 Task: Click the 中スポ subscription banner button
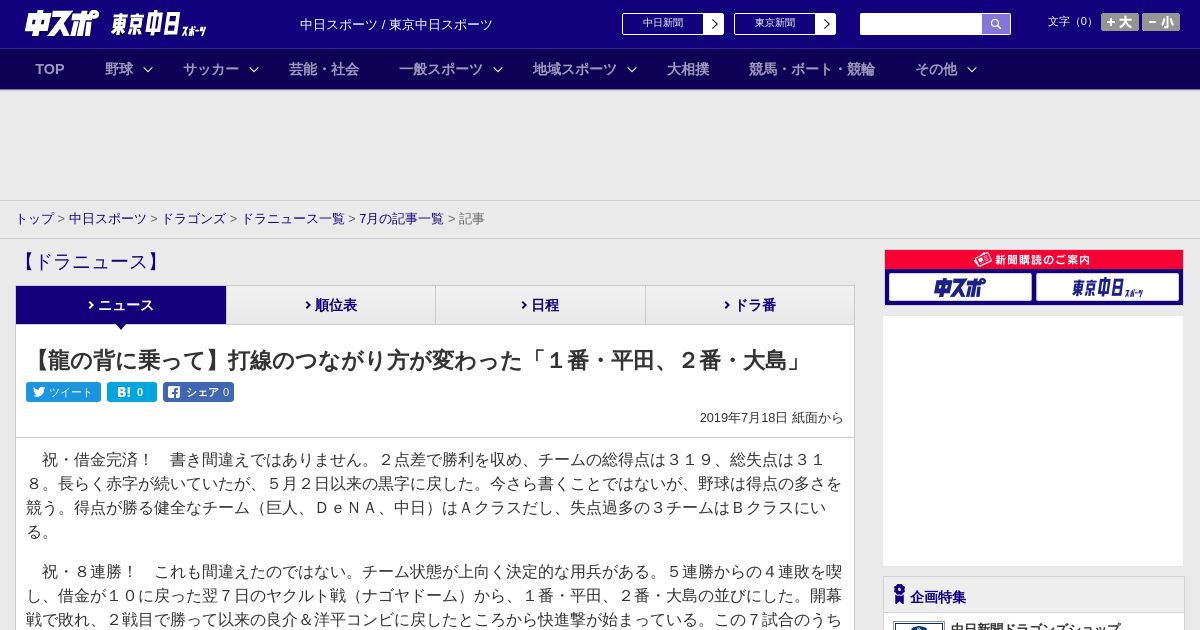[x=960, y=287]
